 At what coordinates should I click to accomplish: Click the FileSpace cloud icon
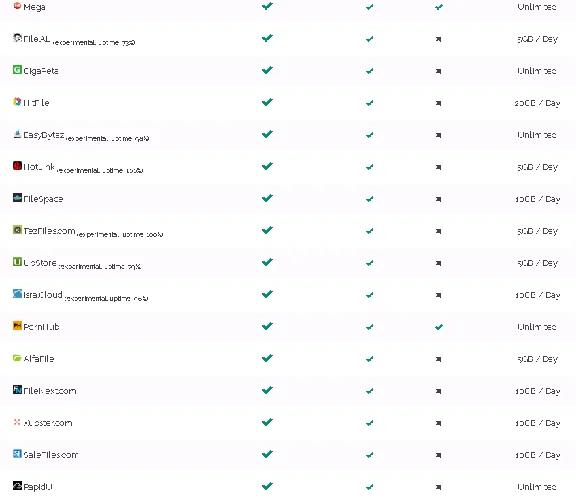coord(17,198)
